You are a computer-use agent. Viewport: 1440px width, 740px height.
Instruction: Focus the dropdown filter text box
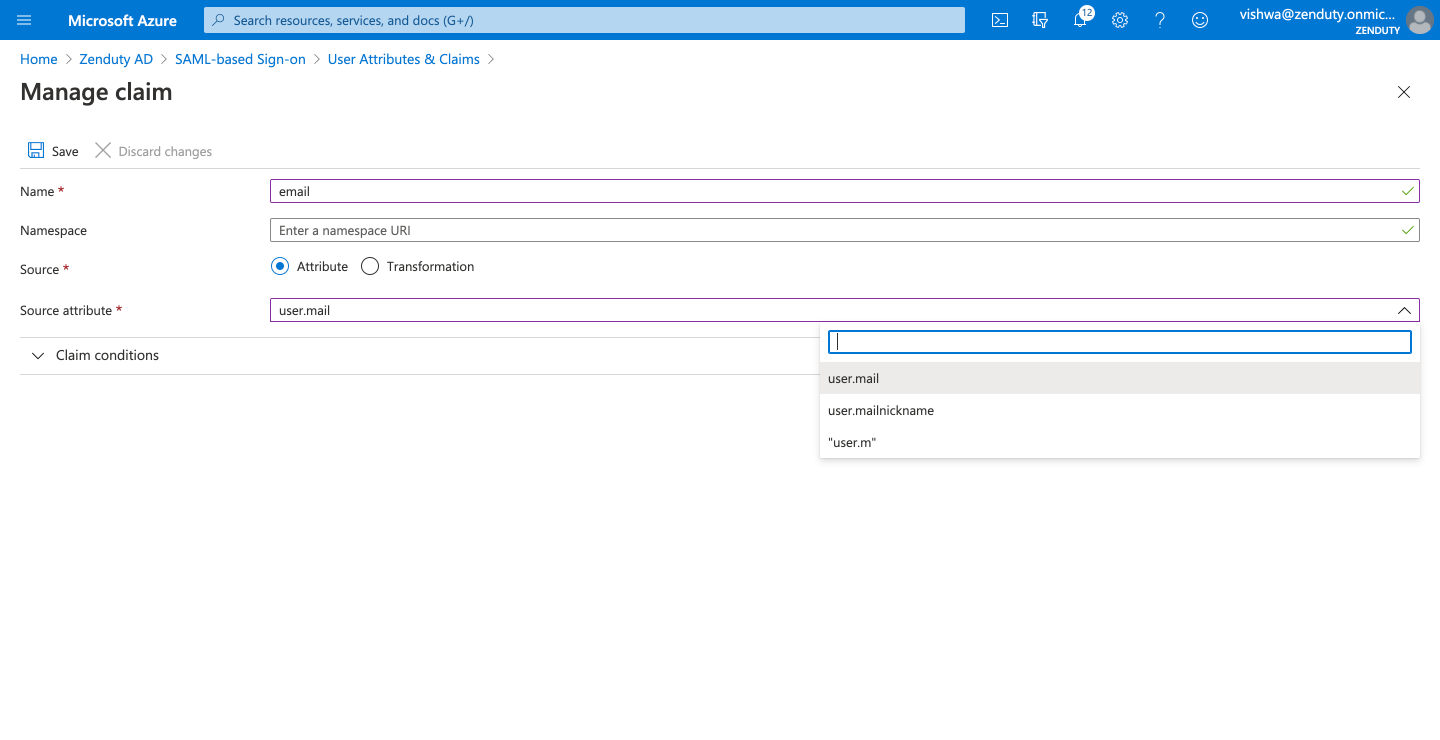click(1120, 342)
